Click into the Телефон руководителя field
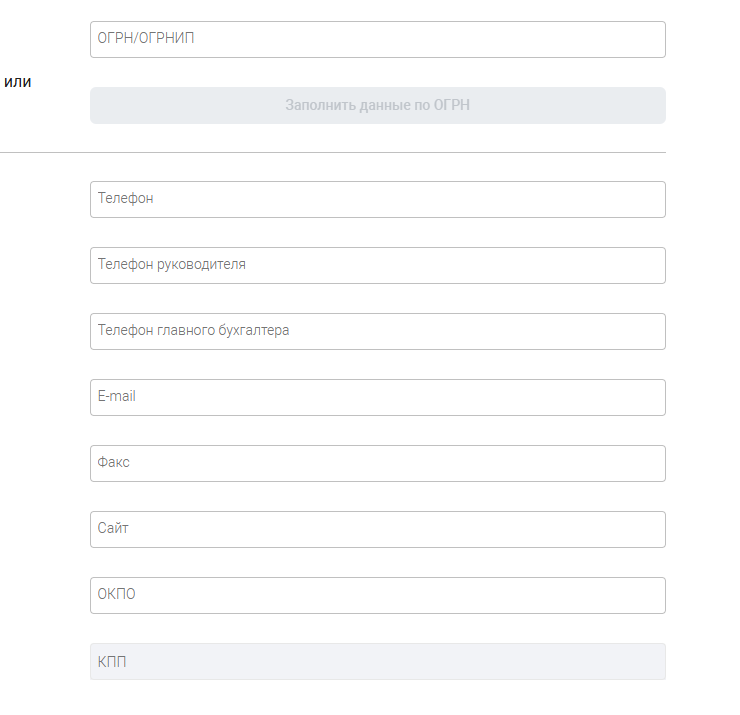 pyautogui.click(x=377, y=265)
